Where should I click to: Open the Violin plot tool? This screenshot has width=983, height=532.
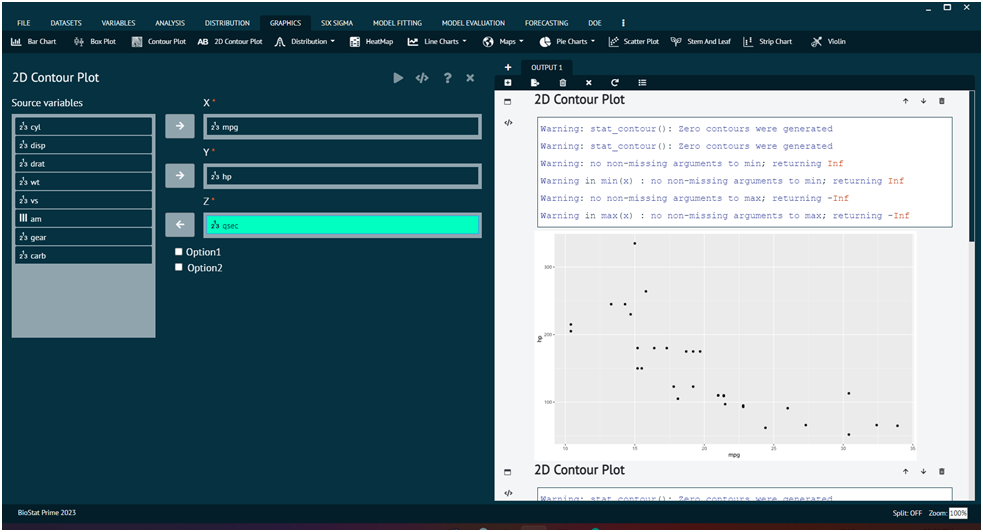coord(828,41)
